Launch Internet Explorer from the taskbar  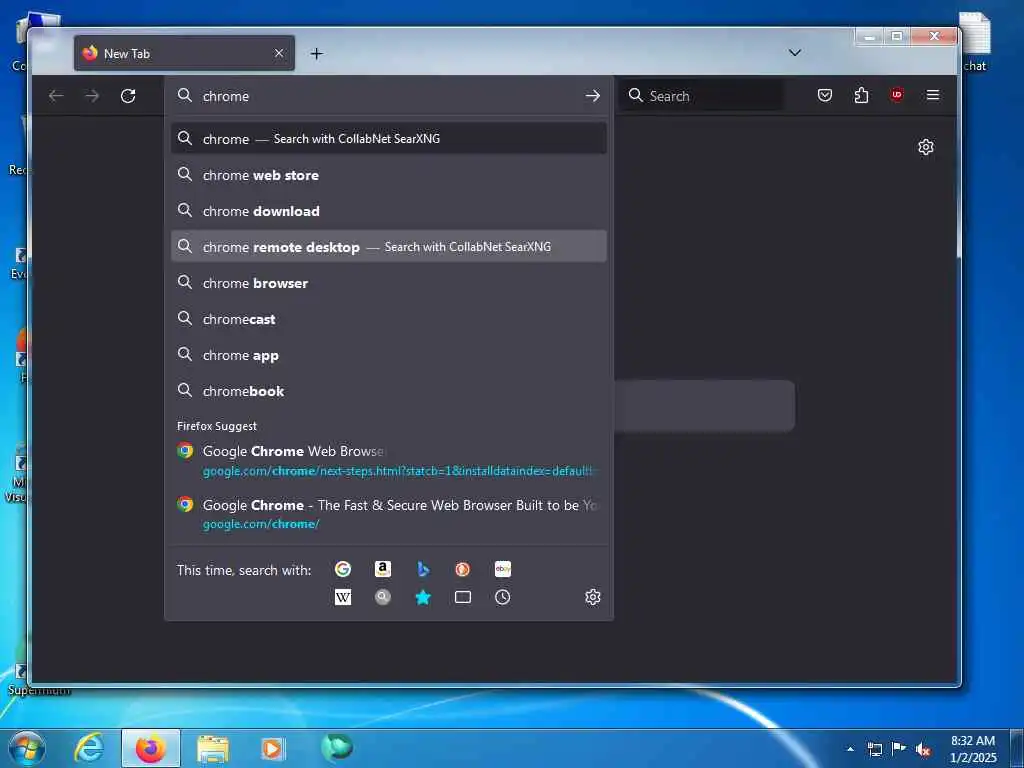tap(89, 748)
